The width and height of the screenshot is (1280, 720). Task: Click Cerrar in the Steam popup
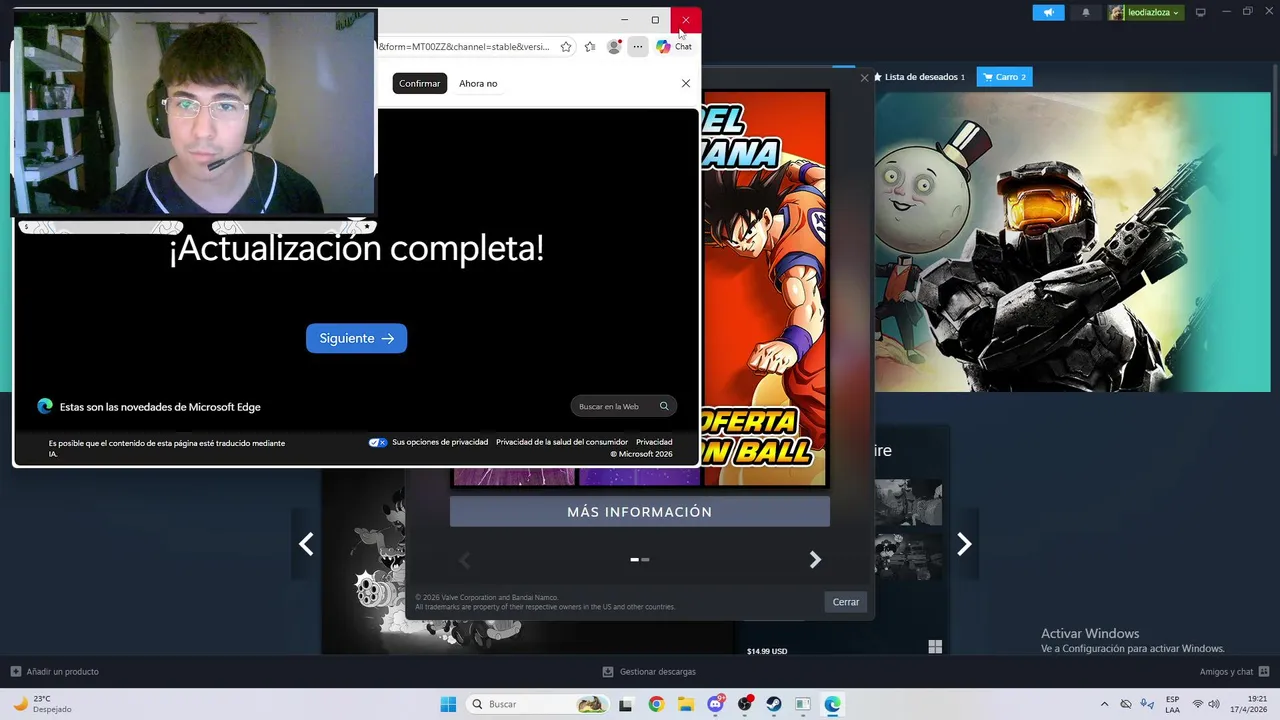click(846, 602)
